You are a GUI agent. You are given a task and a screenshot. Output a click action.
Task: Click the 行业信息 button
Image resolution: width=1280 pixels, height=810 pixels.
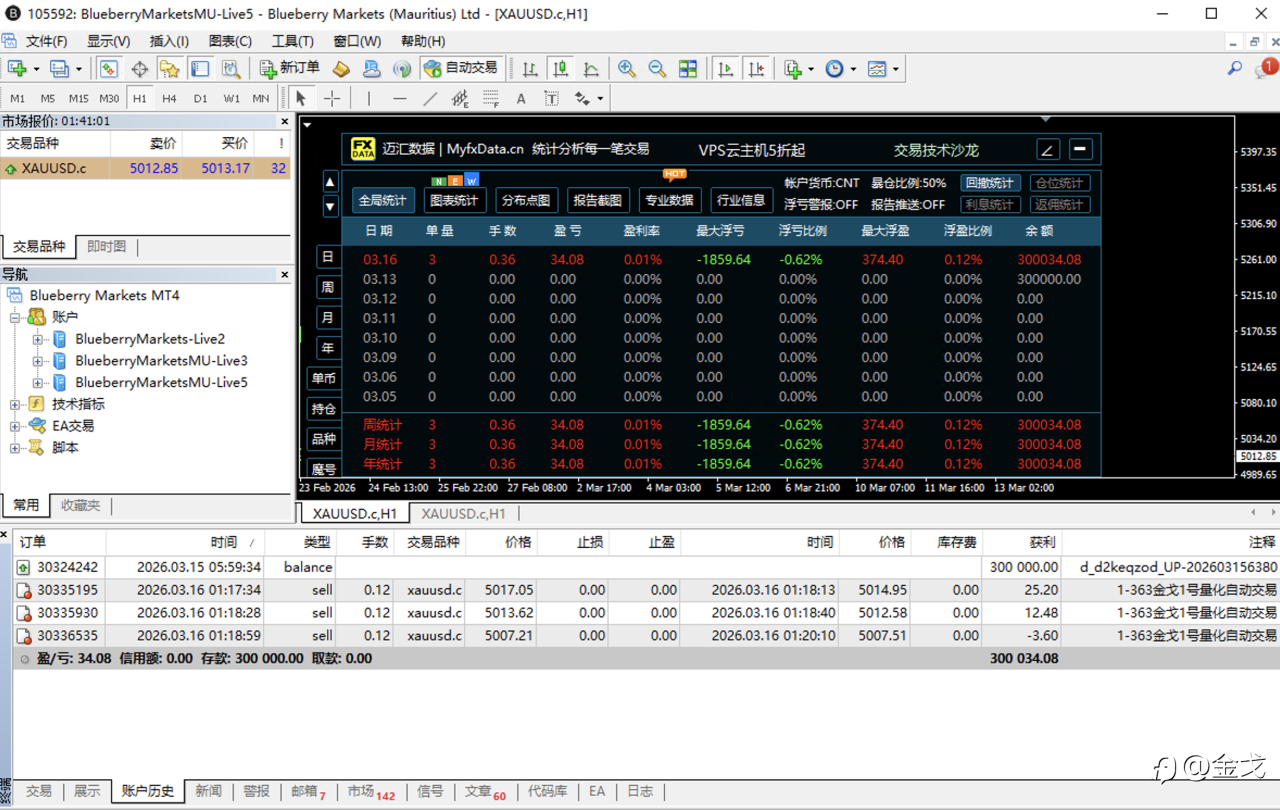[741, 200]
